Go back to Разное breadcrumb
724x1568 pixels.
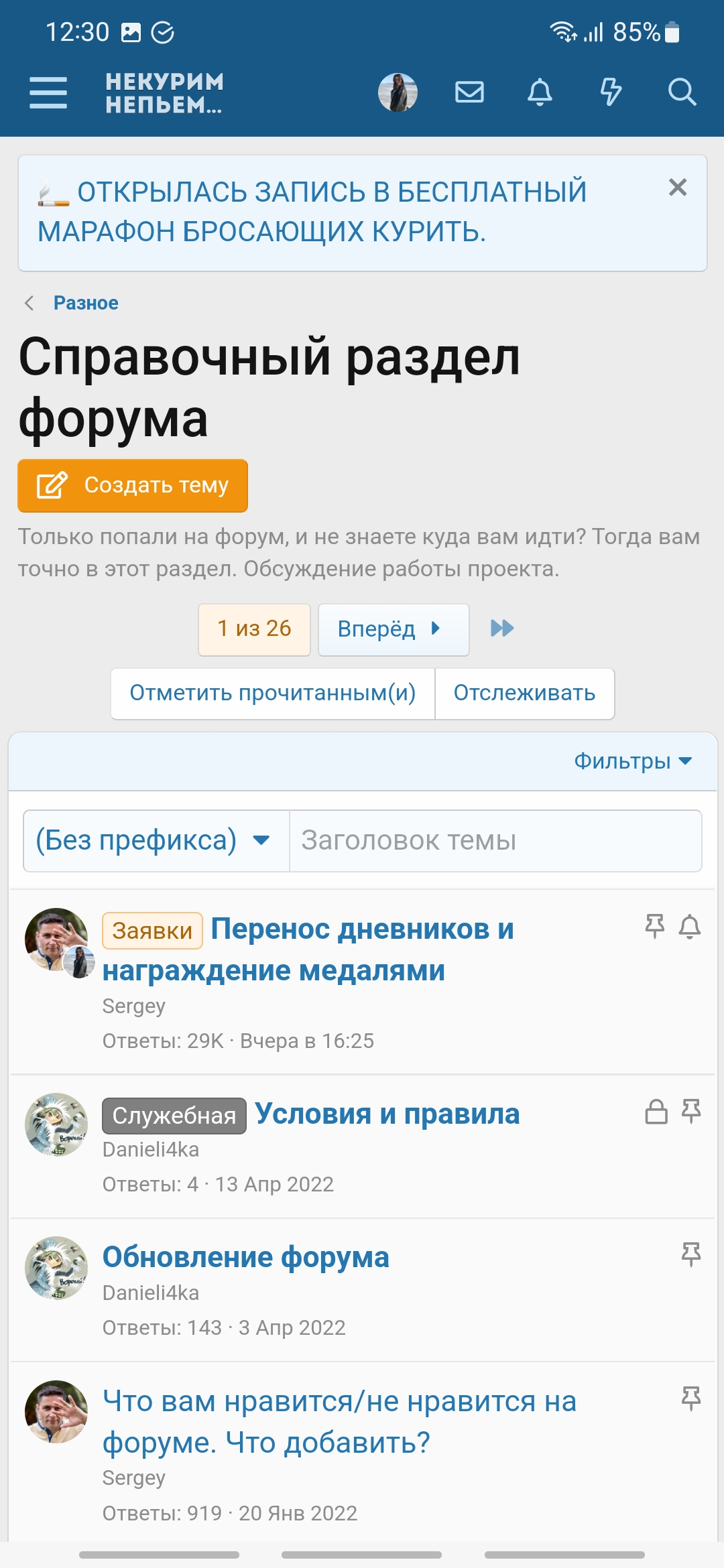coord(86,303)
